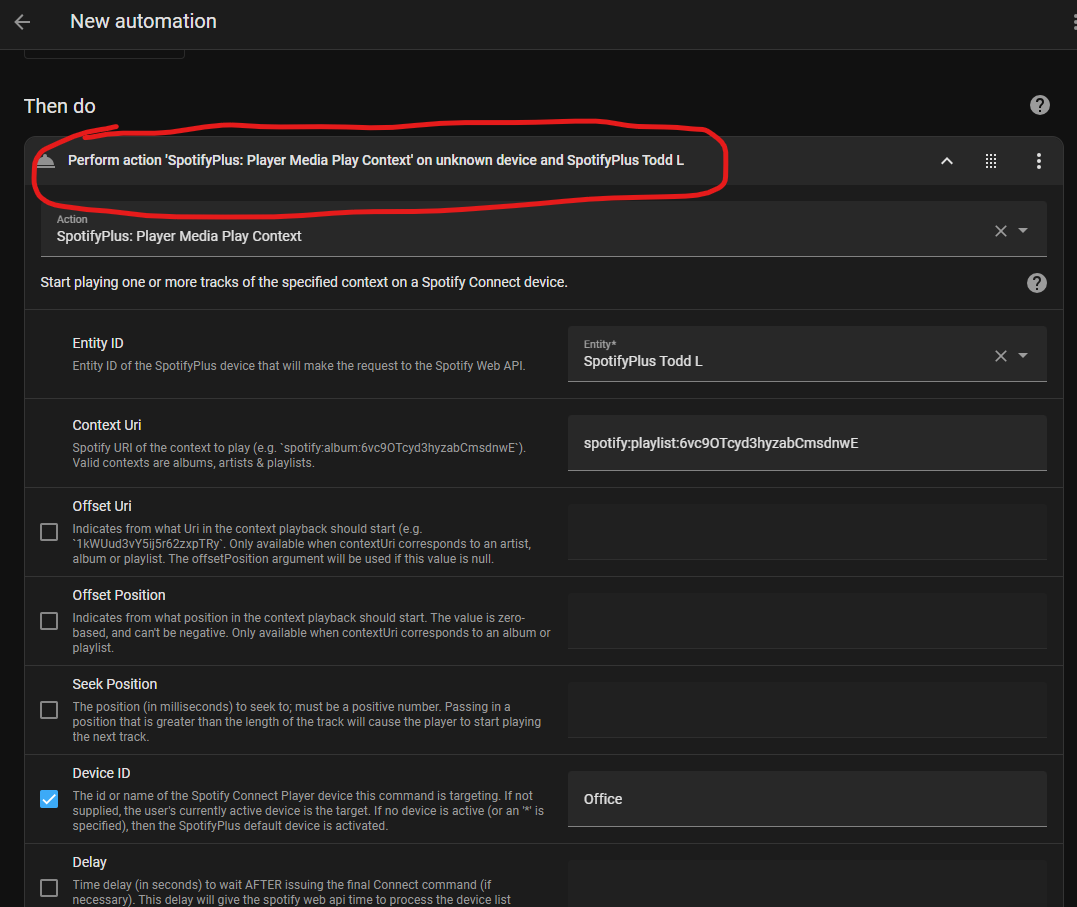Click the Seek Position label
This screenshot has height=907, width=1077.
tap(115, 684)
